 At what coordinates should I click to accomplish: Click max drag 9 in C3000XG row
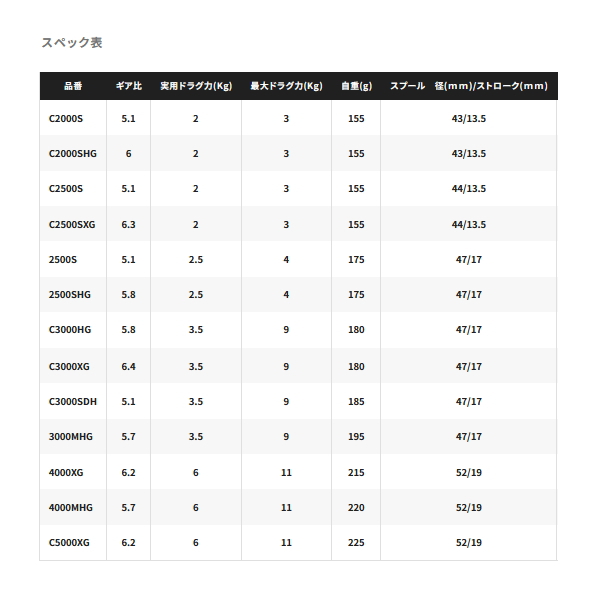coord(286,367)
